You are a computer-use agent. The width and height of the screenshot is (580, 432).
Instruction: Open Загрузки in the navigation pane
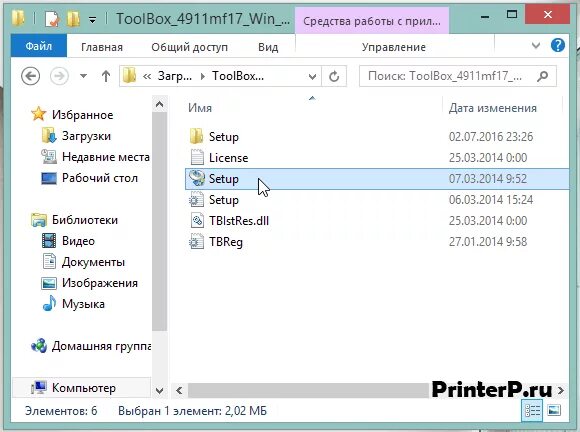coord(86,136)
